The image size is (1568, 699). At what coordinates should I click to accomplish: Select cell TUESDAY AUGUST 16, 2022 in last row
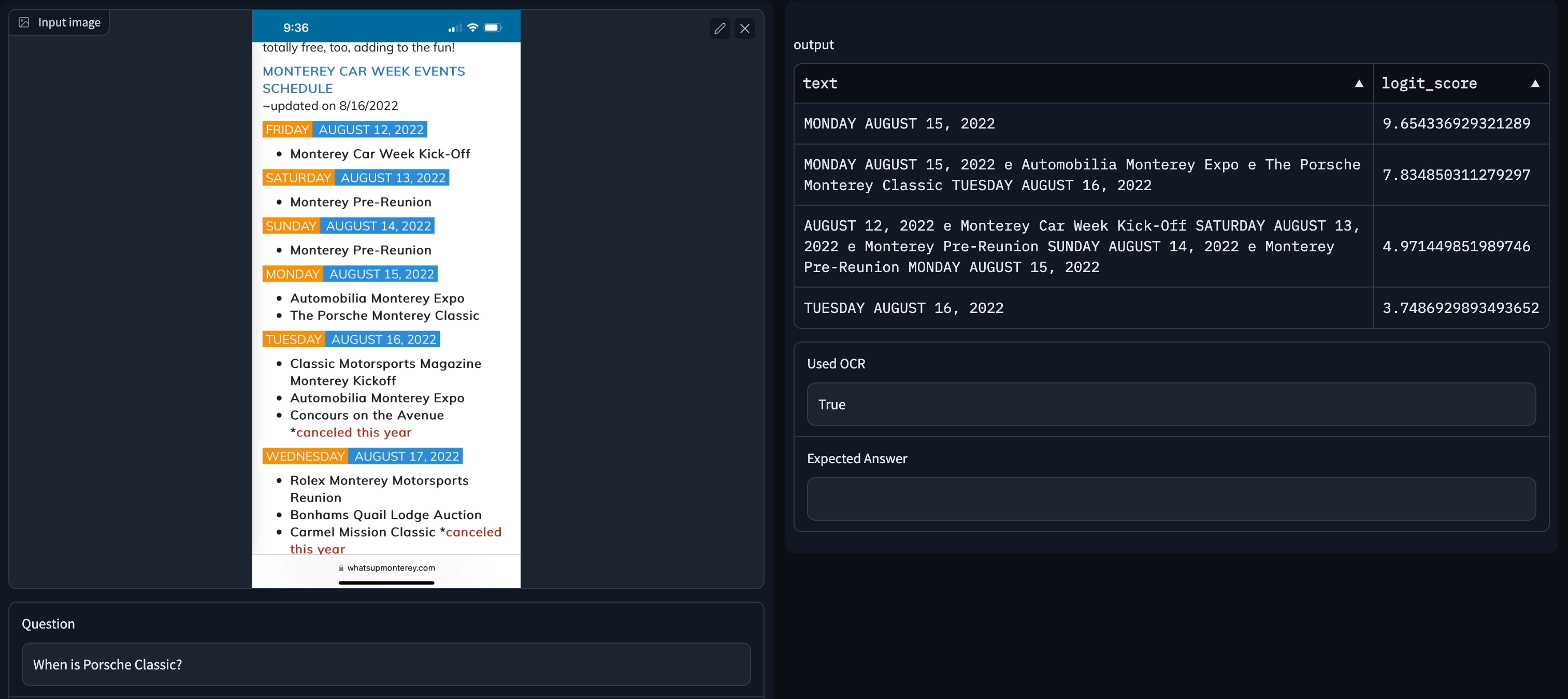point(1084,308)
